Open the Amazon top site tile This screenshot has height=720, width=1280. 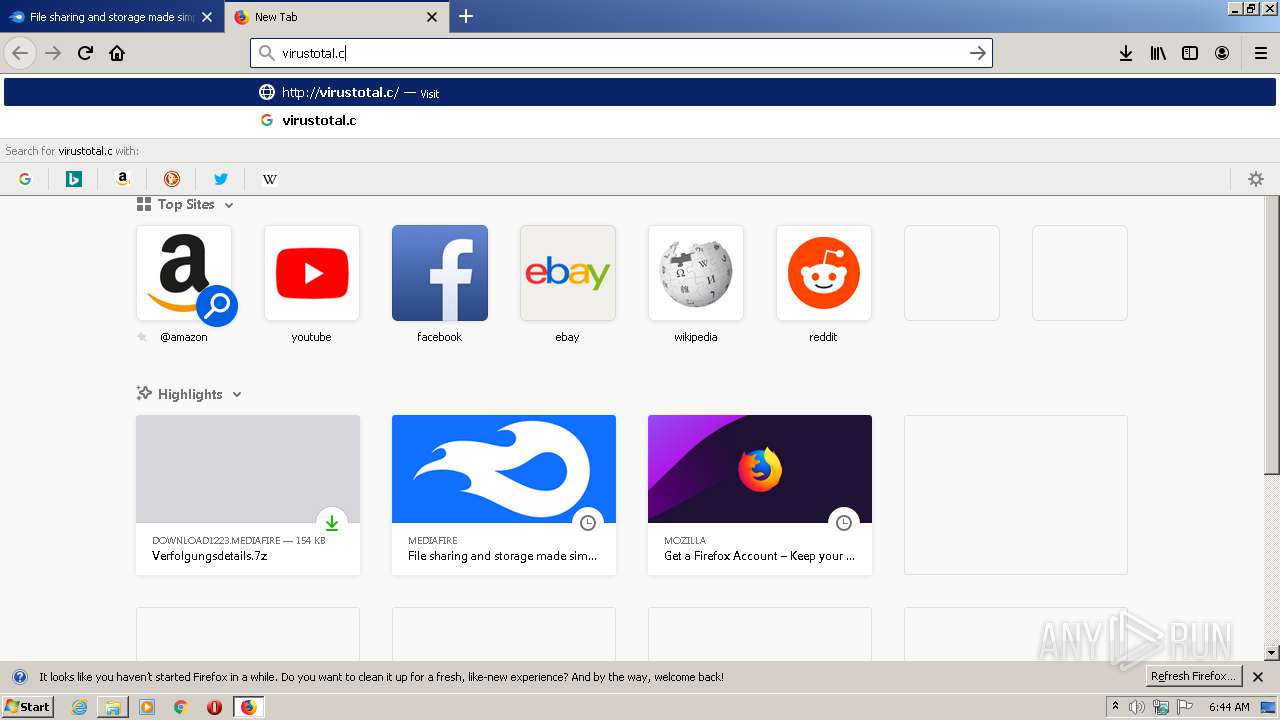[184, 273]
